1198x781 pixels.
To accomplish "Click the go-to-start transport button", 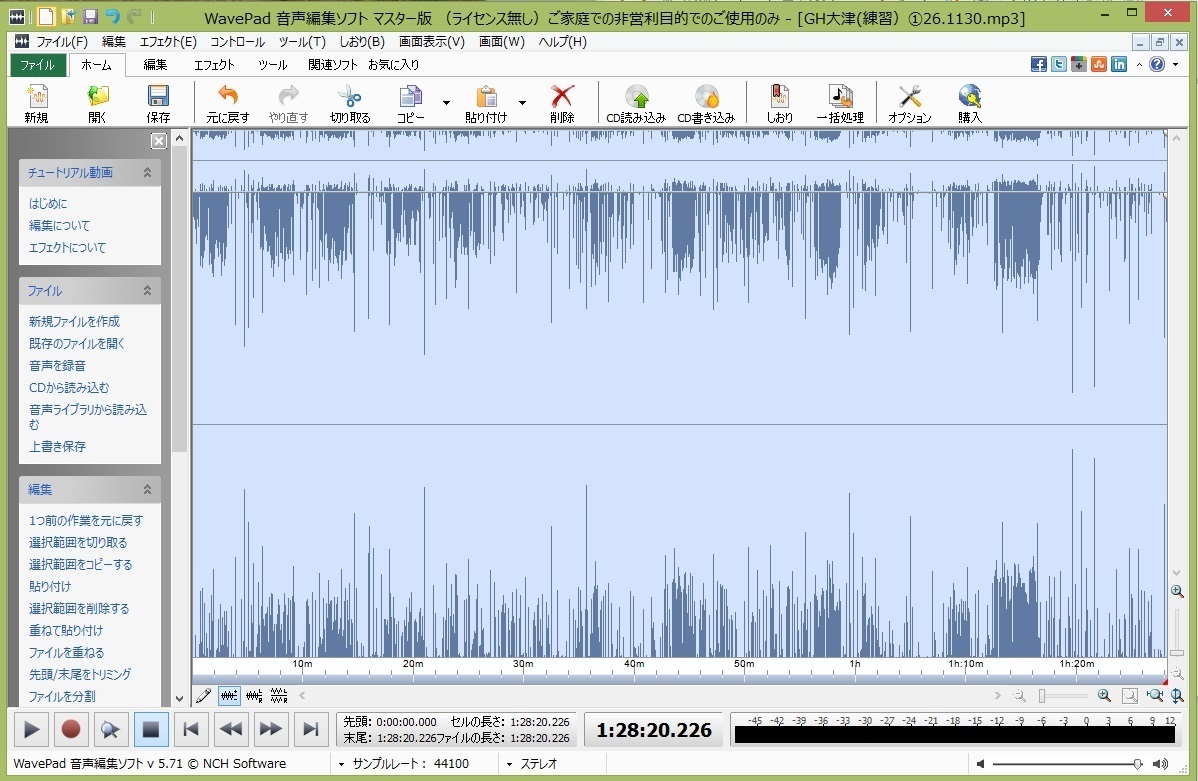I will 191,730.
